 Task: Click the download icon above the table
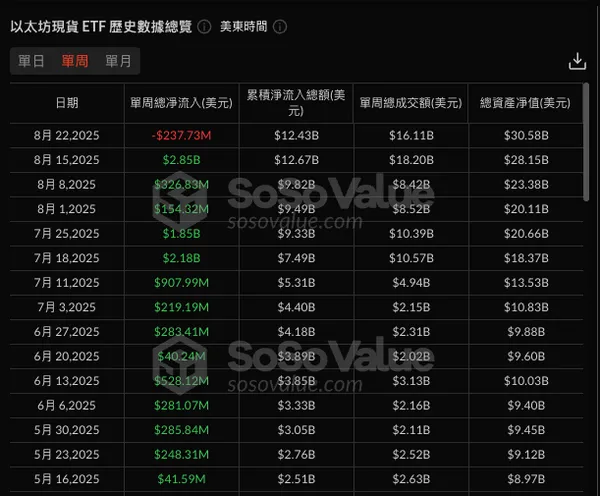coord(576,62)
